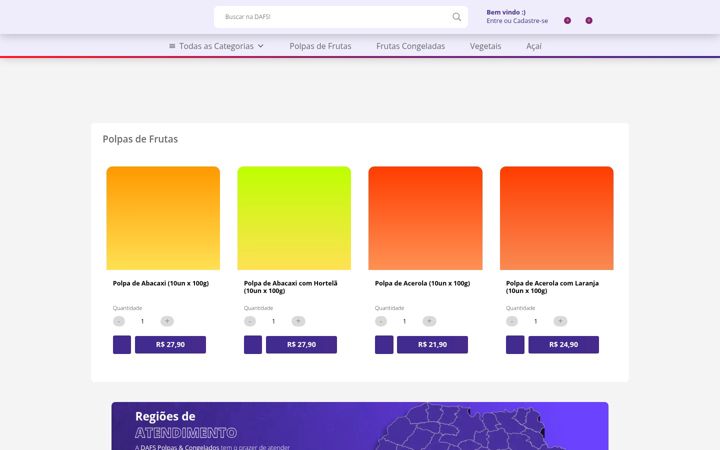The width and height of the screenshot is (720, 450).
Task: Click the square cart button for Abacaxi com Hortelã
Action: coord(253,345)
